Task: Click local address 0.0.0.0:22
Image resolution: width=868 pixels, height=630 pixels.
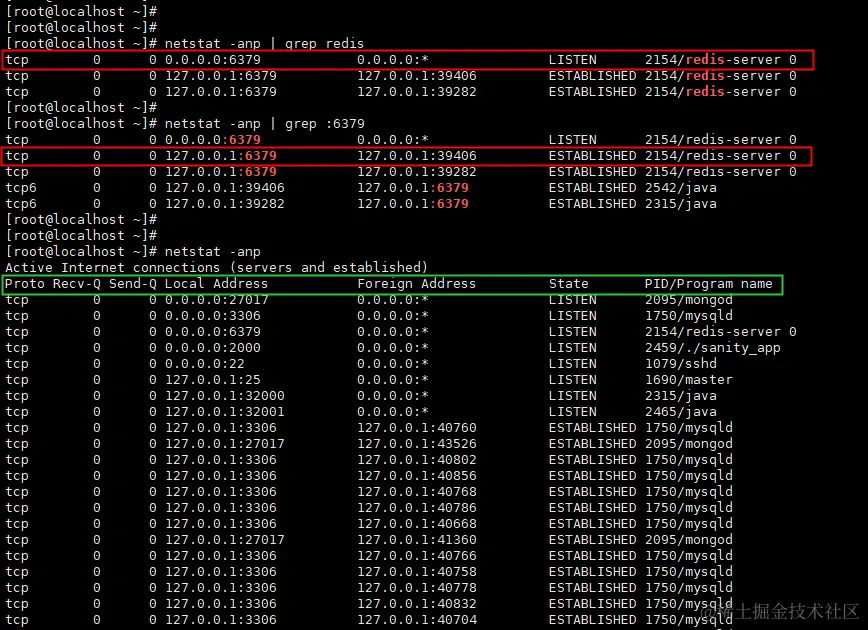Action: pos(205,364)
